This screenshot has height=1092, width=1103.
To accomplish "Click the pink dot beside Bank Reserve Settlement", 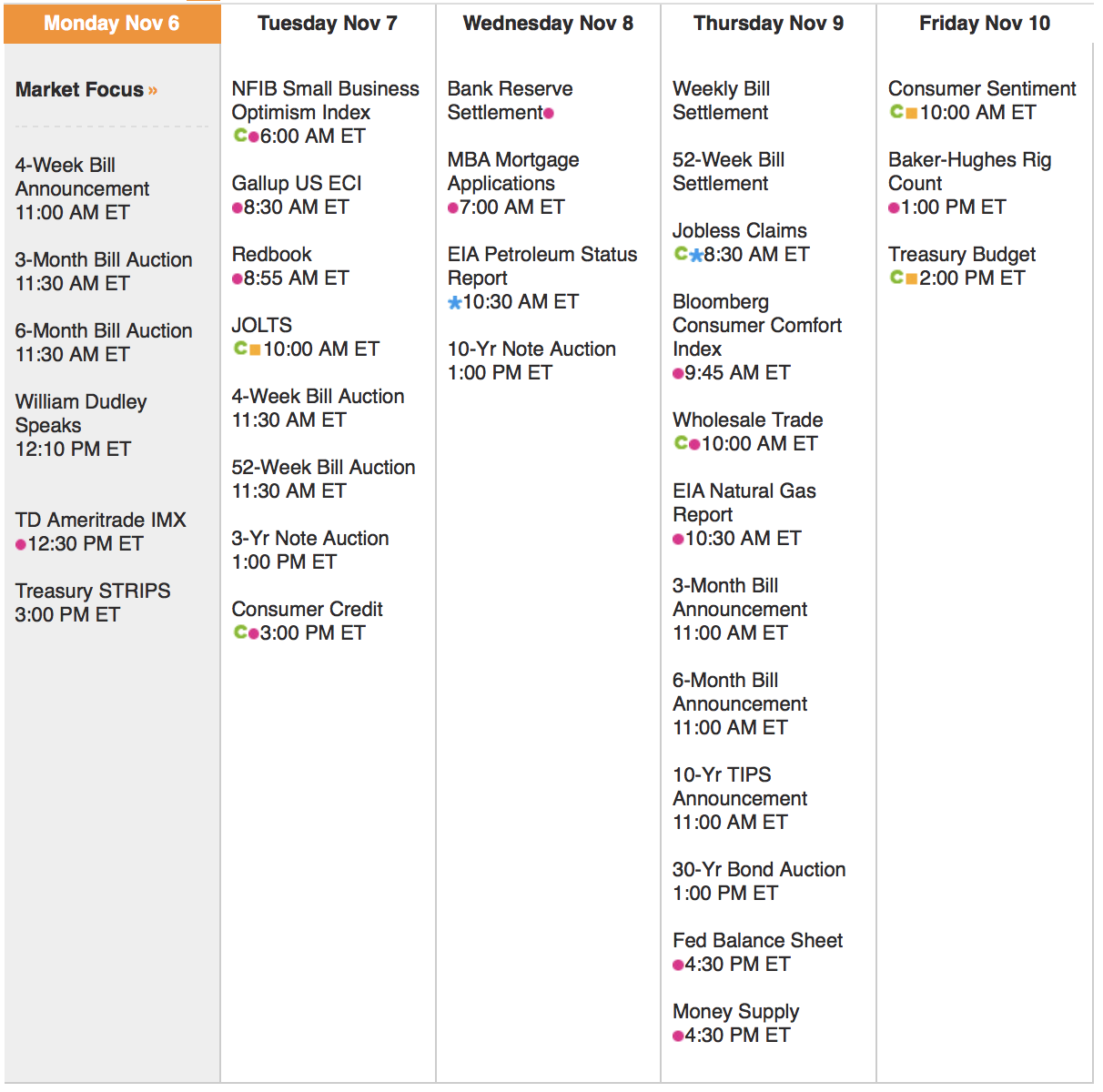I will tap(549, 114).
